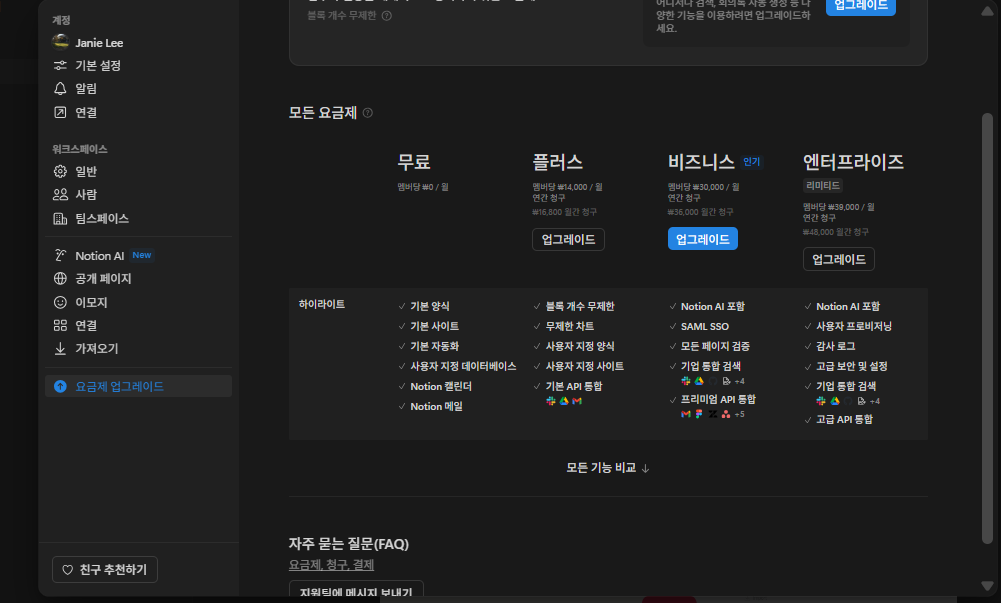1001x603 pixels.
Task: Click the 팀스페이스 building icon
Action: tap(60, 218)
